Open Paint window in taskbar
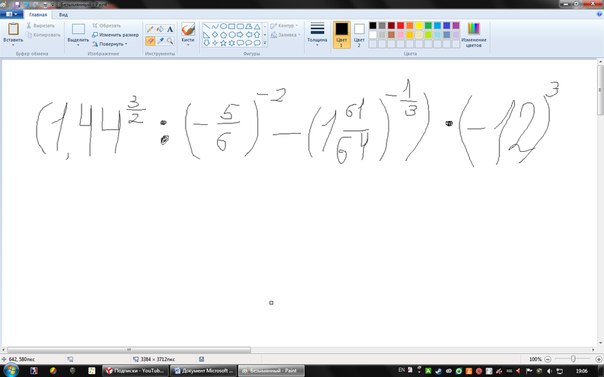Screen dimensions: 604x377 click(x=271, y=370)
